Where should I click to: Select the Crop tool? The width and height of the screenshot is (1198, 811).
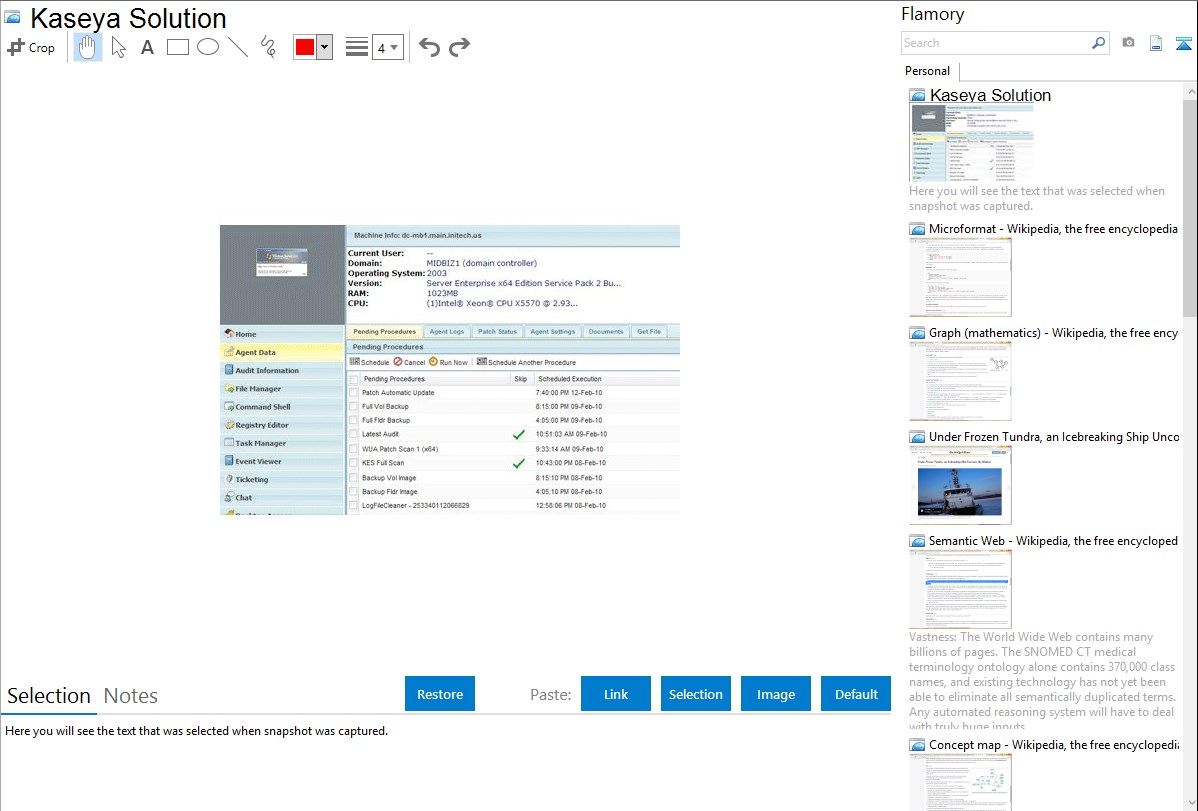tap(31, 47)
